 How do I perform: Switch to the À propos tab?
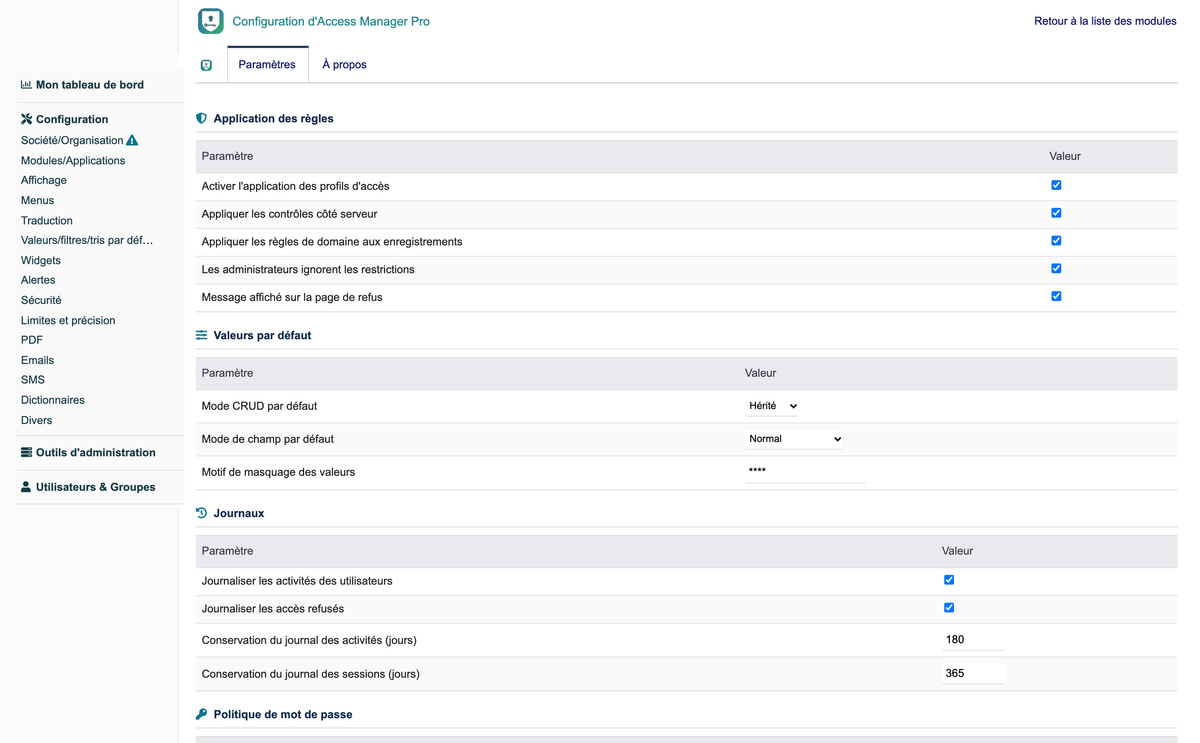tap(344, 65)
